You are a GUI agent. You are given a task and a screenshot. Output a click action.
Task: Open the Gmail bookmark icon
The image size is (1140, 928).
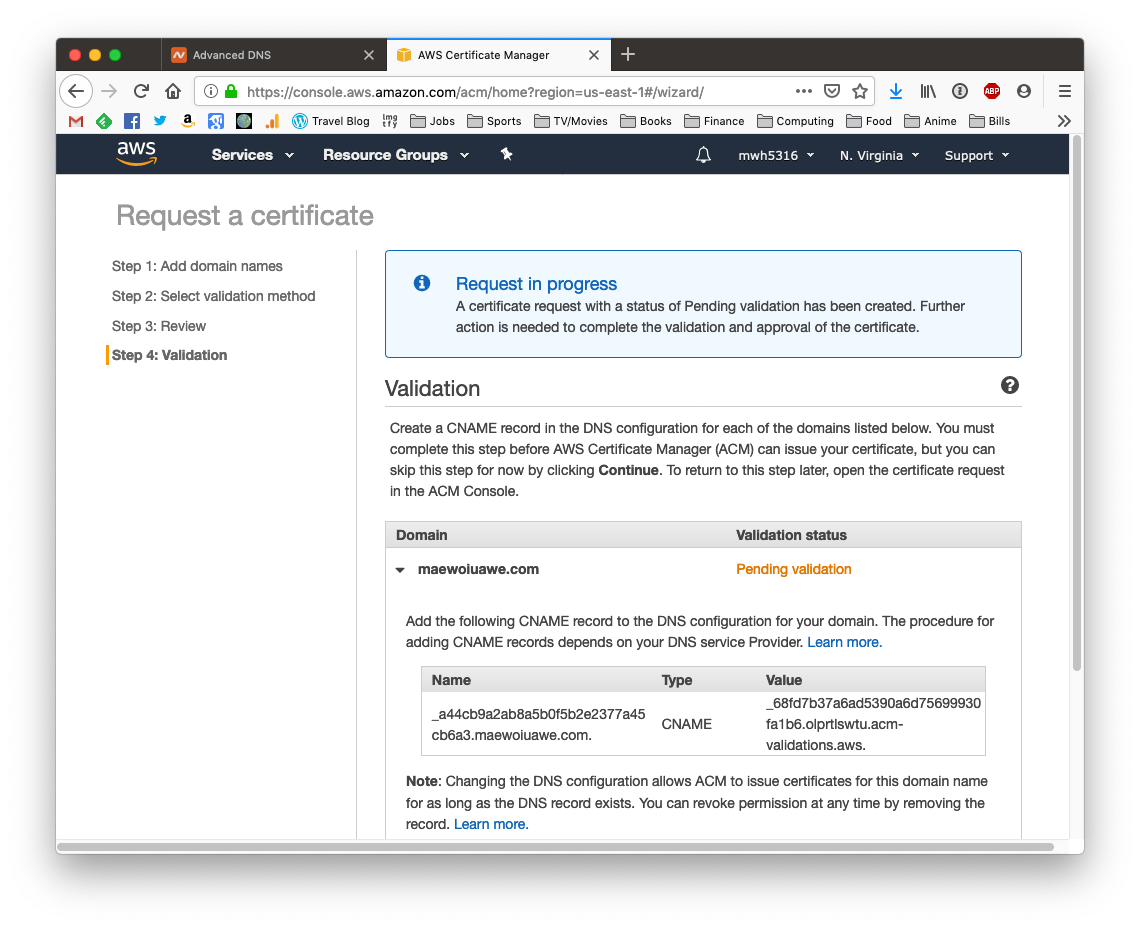(76, 121)
